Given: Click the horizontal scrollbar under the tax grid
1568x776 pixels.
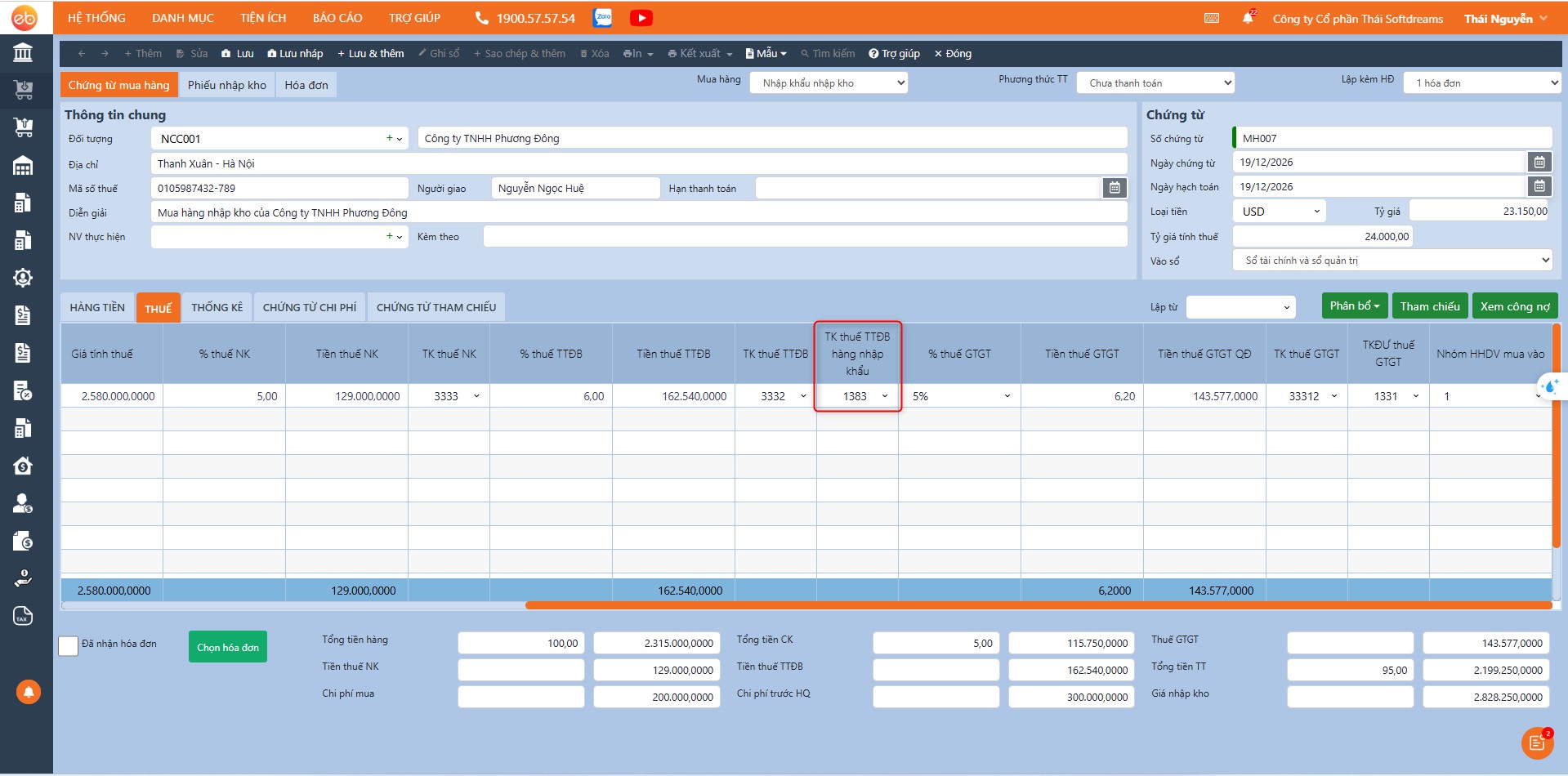Looking at the screenshot, I should [x=1038, y=605].
